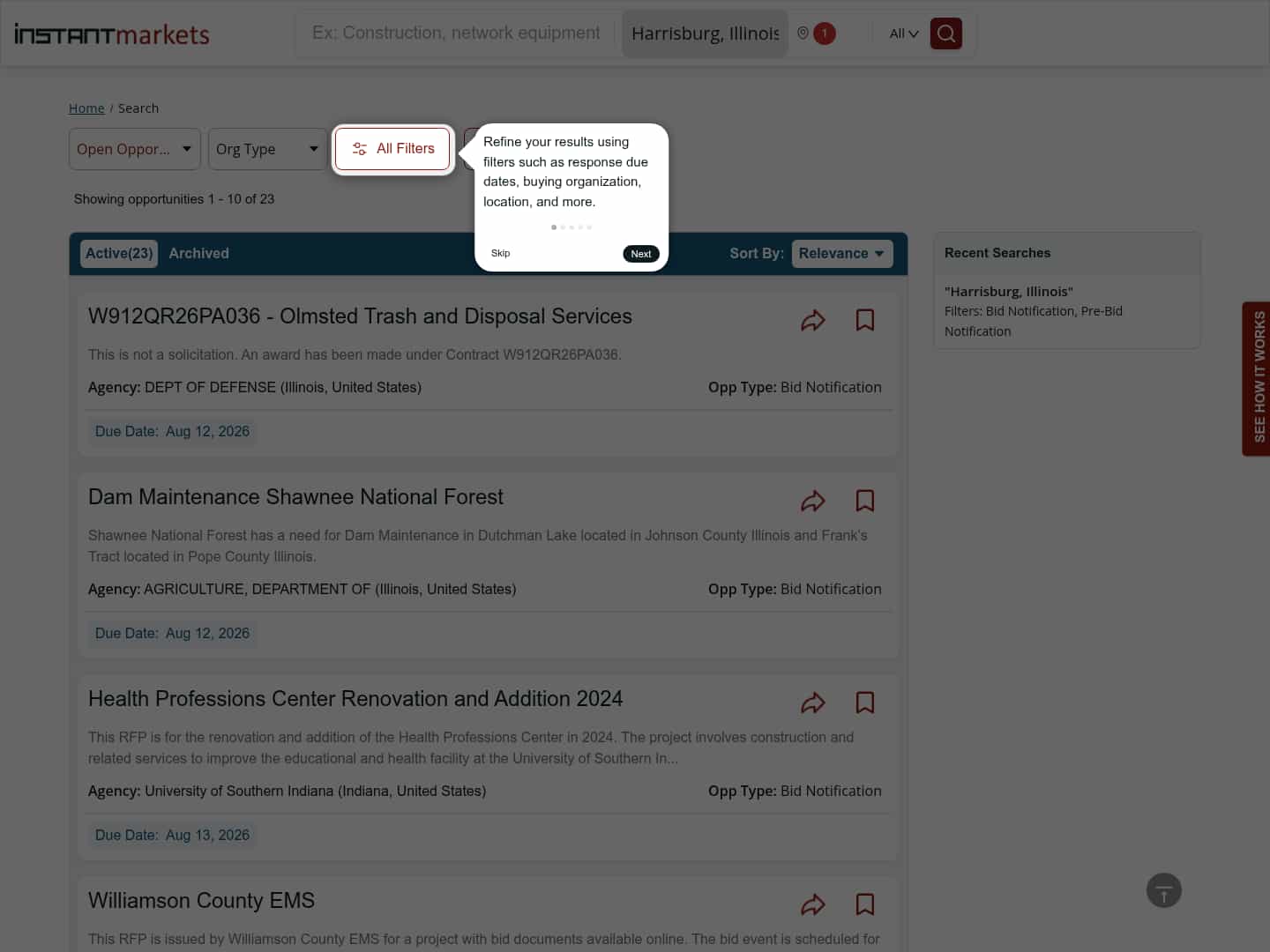Open the Sort By Relevance dropdown
The width and height of the screenshot is (1270, 952).
click(842, 254)
